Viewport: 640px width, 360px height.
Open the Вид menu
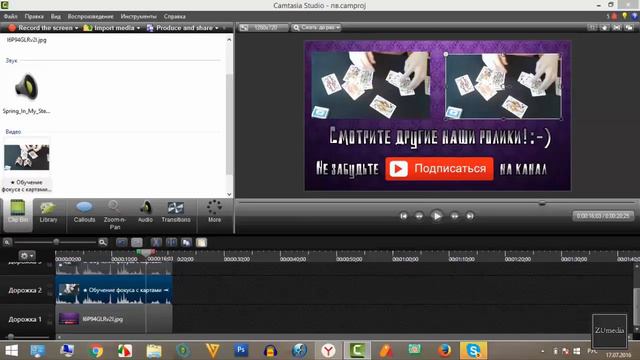[56, 16]
